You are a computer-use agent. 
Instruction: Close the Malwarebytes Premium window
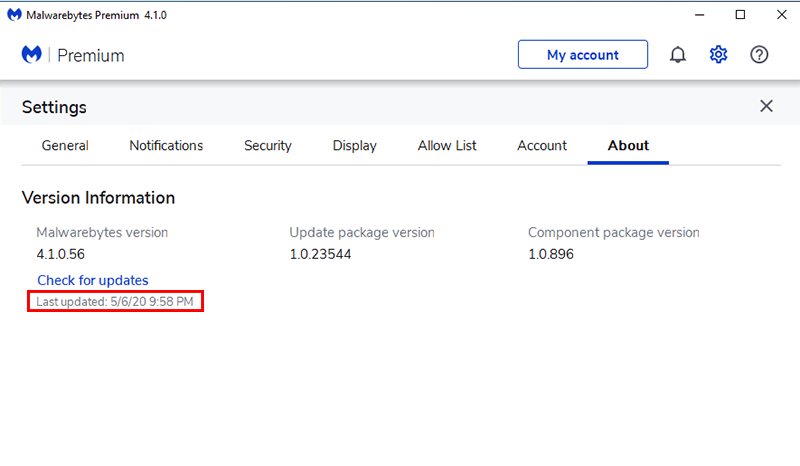780,15
